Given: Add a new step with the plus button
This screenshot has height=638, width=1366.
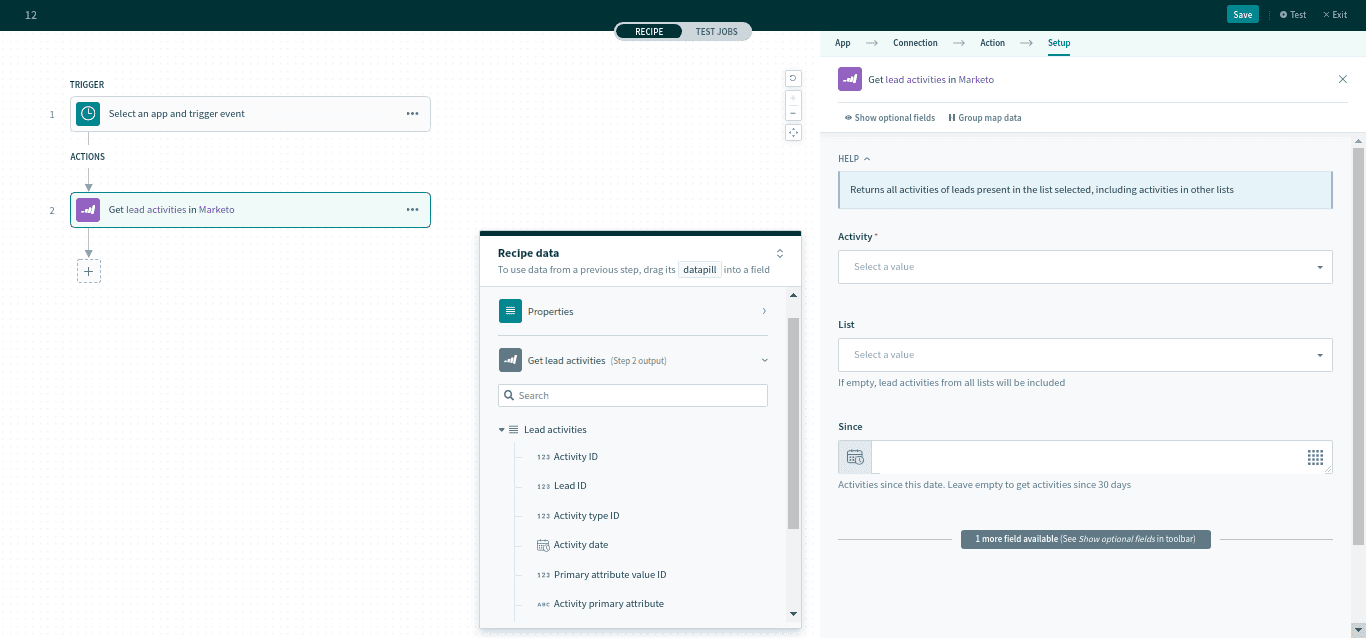Looking at the screenshot, I should click(x=89, y=271).
